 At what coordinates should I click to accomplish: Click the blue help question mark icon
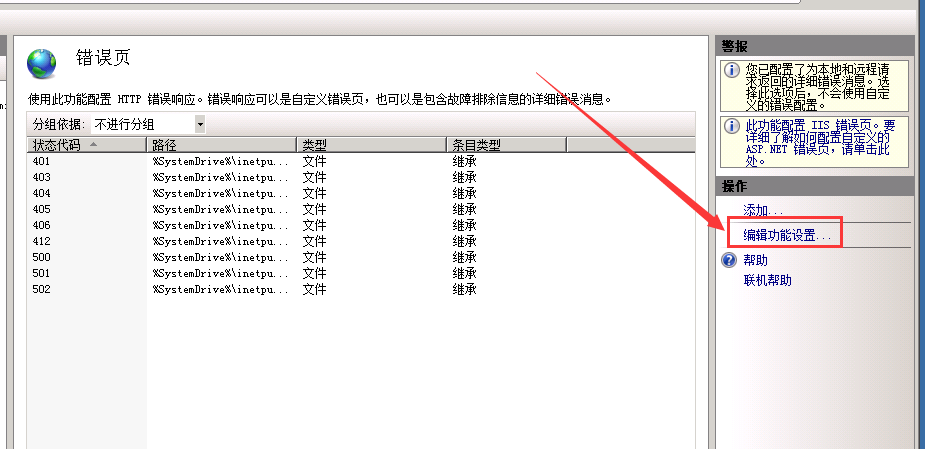pyautogui.click(x=729, y=261)
